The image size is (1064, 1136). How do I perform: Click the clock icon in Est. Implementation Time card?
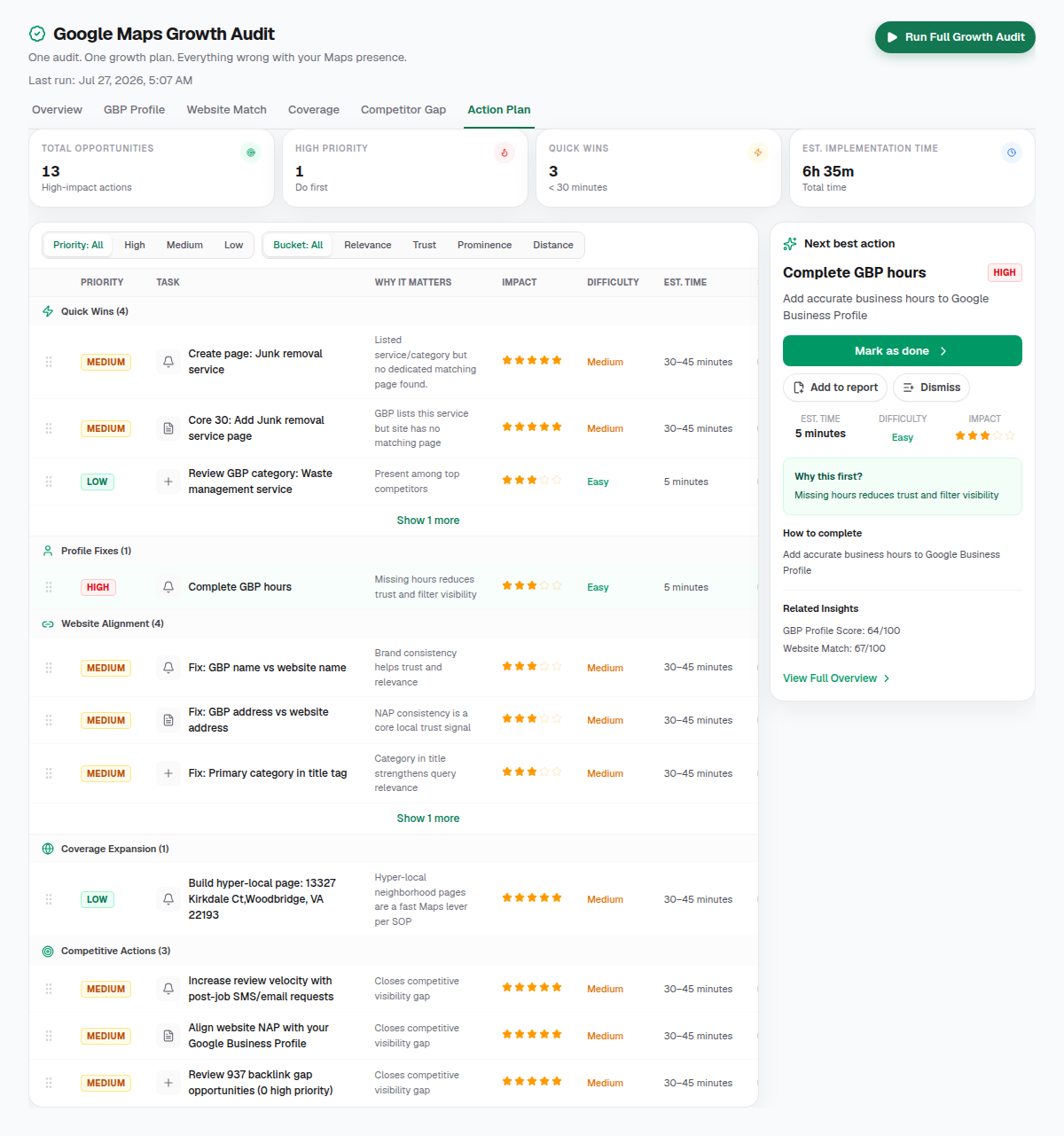1012,153
